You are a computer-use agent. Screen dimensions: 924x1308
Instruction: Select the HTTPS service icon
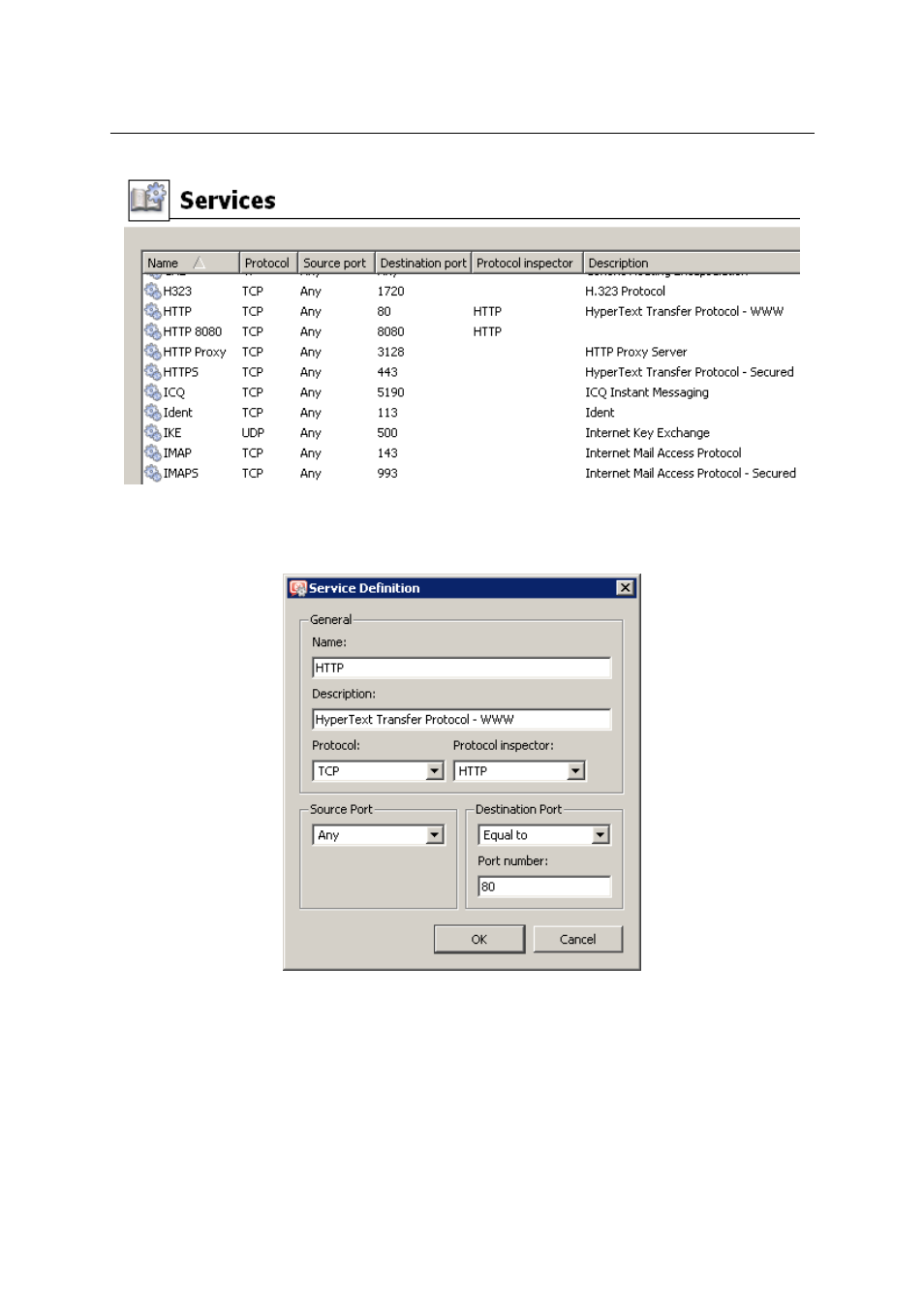153,372
